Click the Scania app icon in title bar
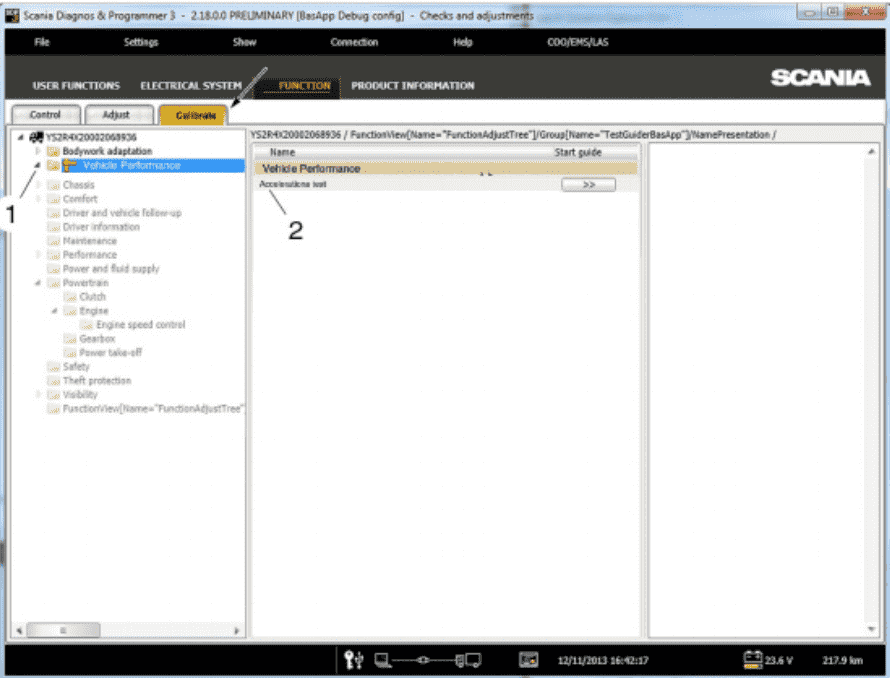The width and height of the screenshot is (890, 678). [12, 15]
